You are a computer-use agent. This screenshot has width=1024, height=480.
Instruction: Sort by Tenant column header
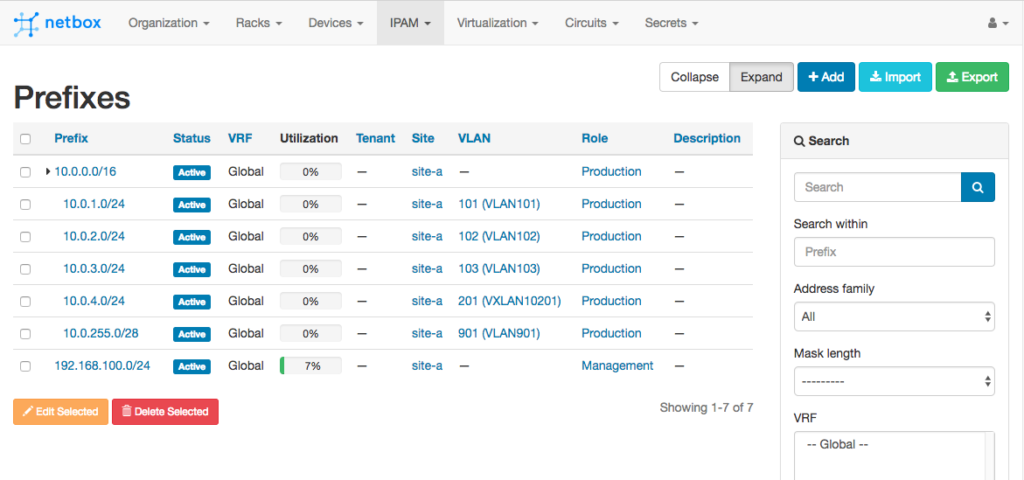pyautogui.click(x=376, y=138)
